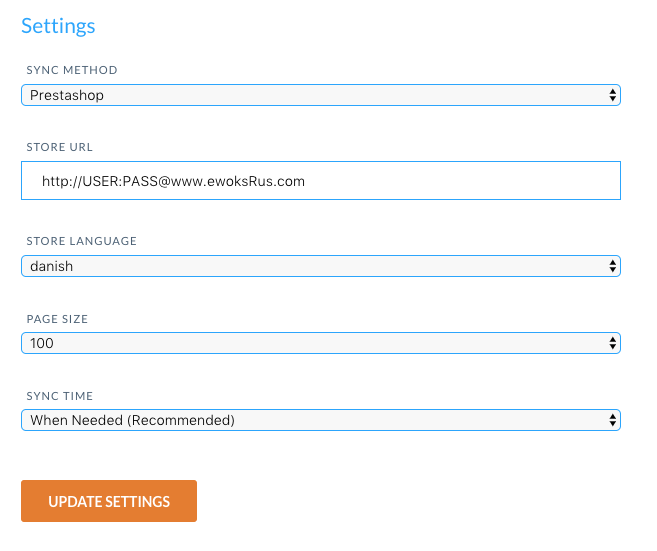The image size is (657, 551).
Task: Click the SYNC METHOD label
Action: click(71, 70)
